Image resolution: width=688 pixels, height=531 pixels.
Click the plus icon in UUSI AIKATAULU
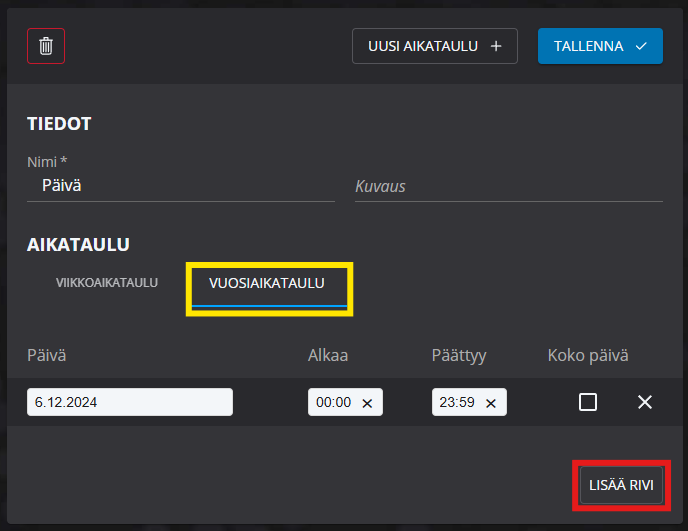(497, 46)
